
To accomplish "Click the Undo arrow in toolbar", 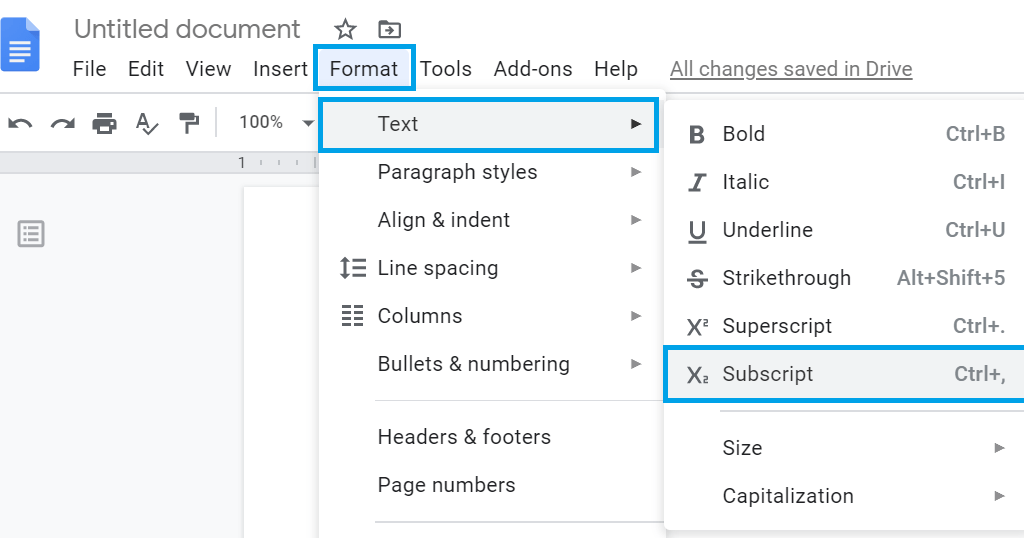I will click(x=20, y=123).
